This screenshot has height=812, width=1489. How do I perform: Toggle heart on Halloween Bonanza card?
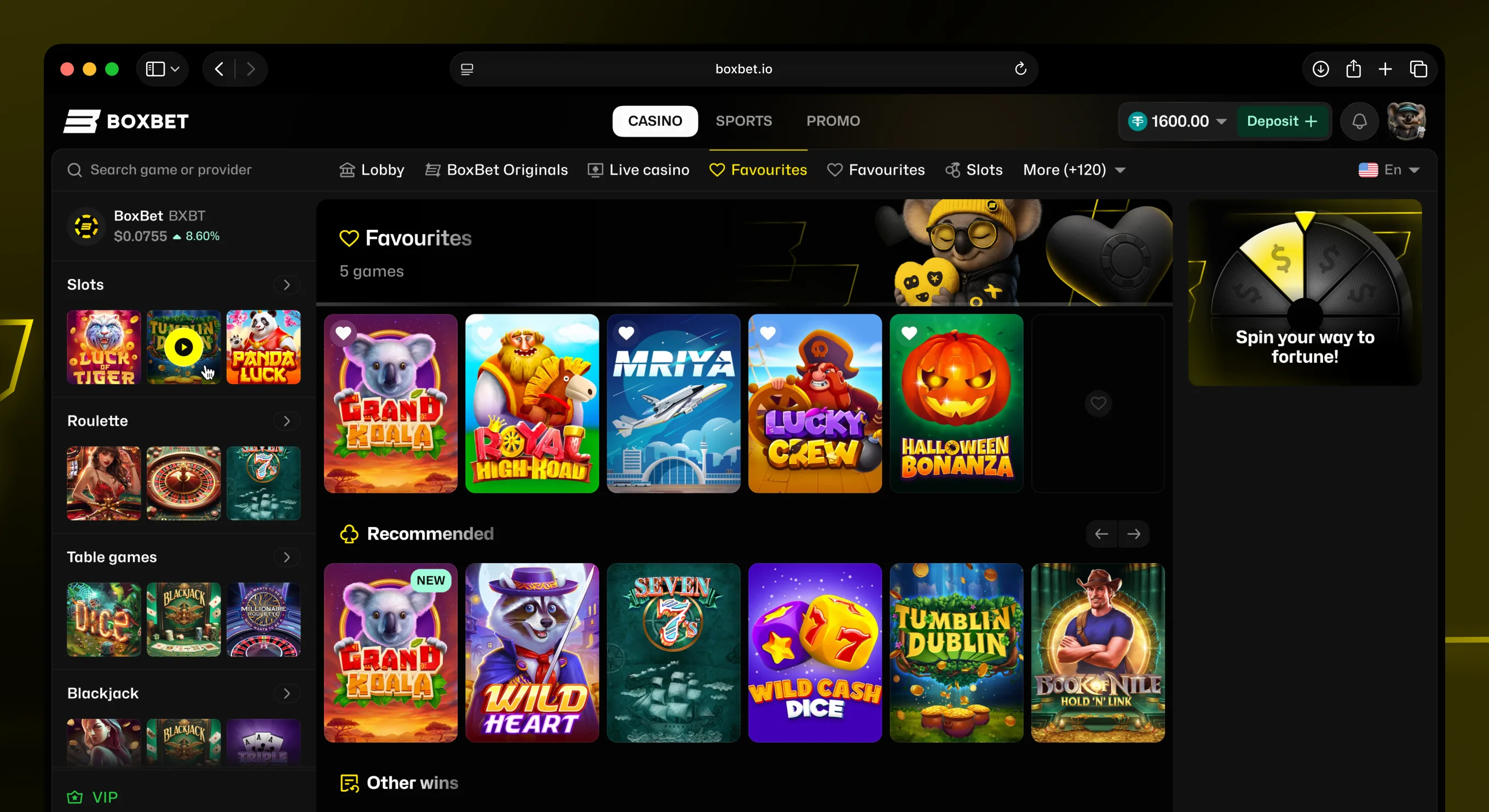click(x=909, y=333)
